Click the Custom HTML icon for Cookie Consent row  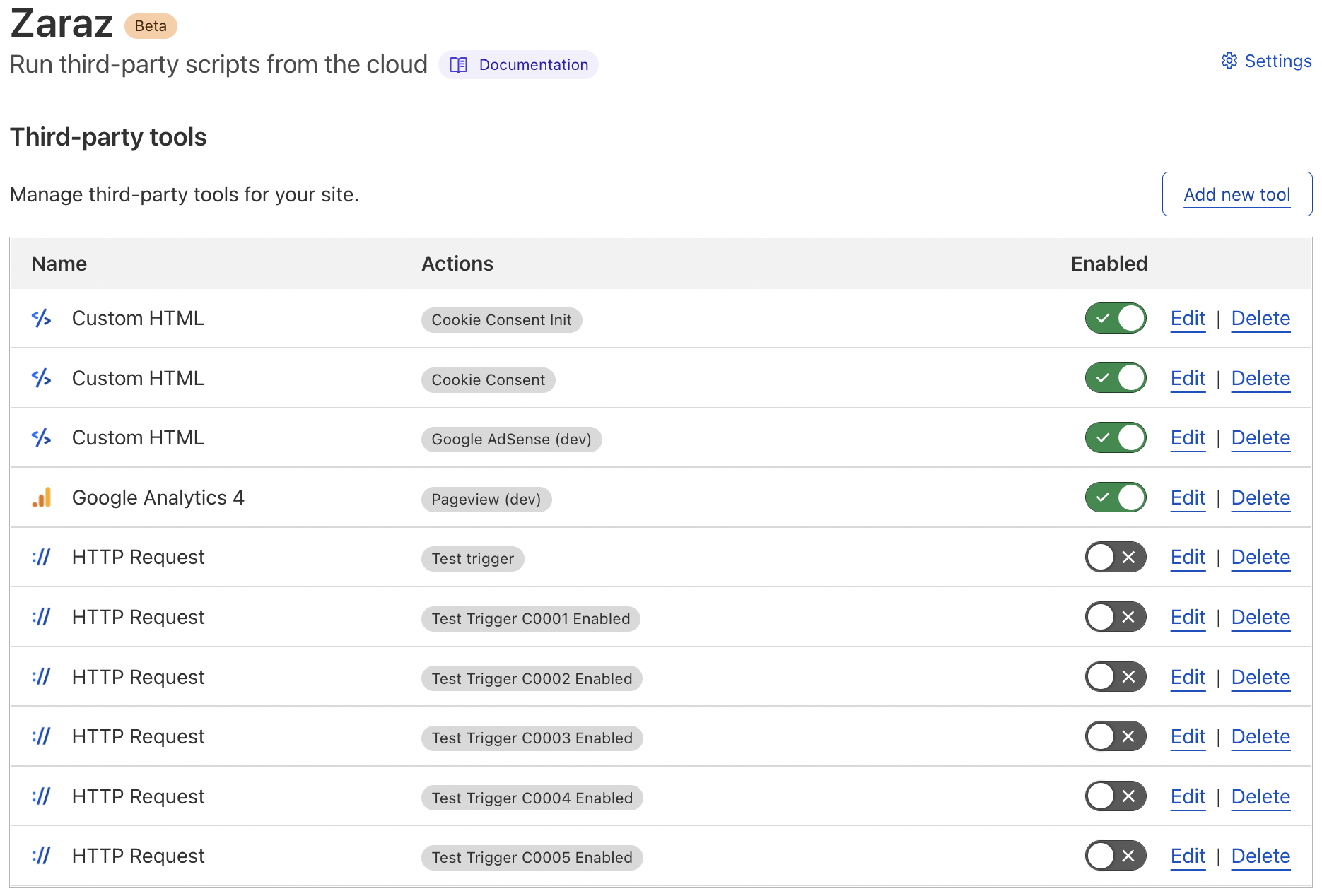41,378
